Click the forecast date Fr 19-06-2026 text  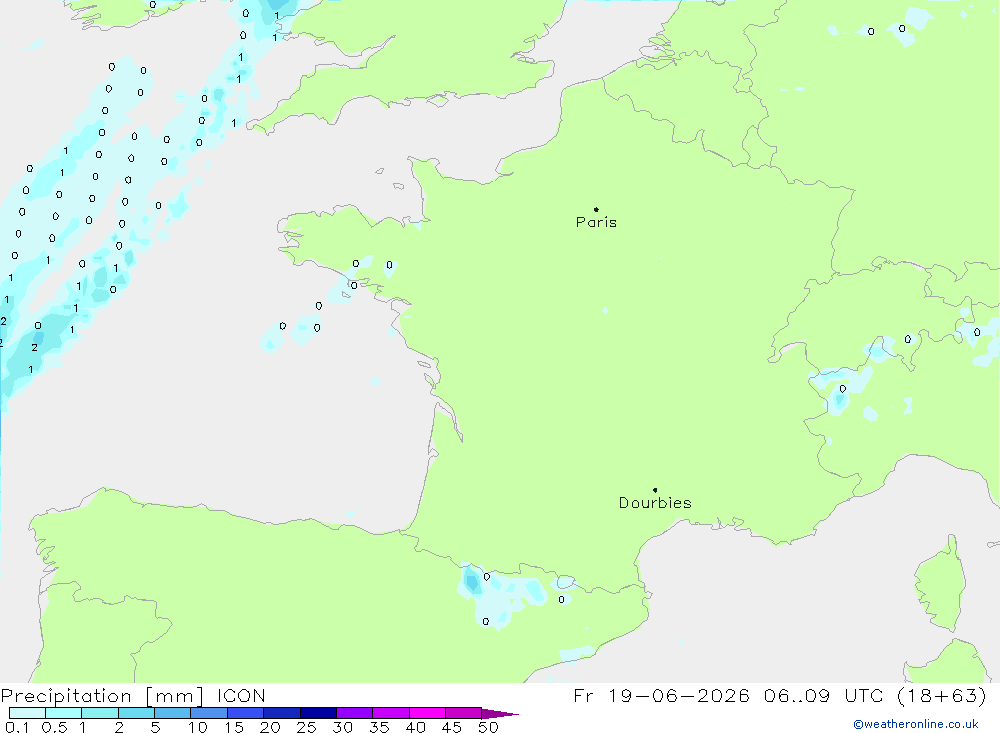[x=661, y=695]
